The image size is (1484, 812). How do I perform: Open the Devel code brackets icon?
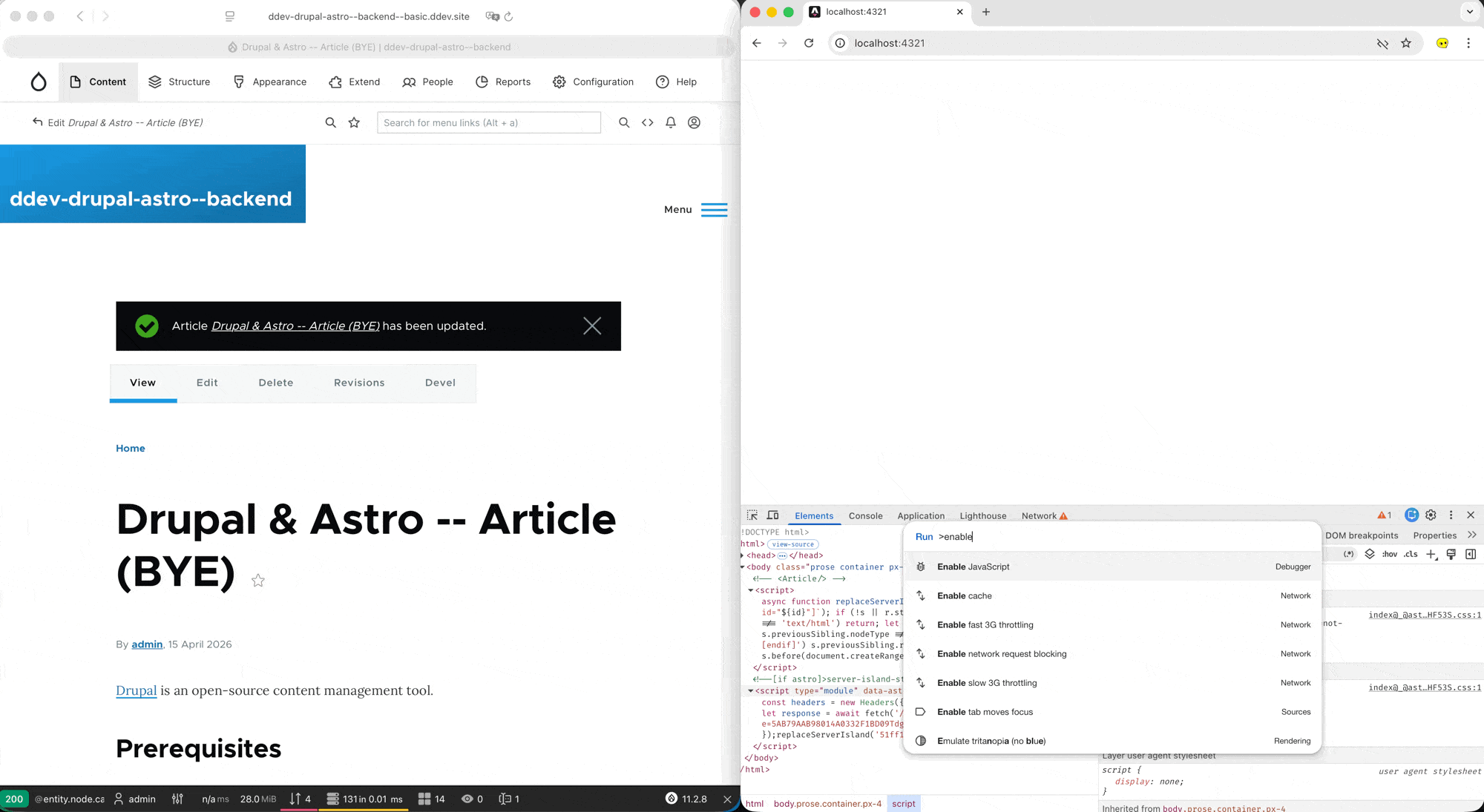(x=648, y=122)
